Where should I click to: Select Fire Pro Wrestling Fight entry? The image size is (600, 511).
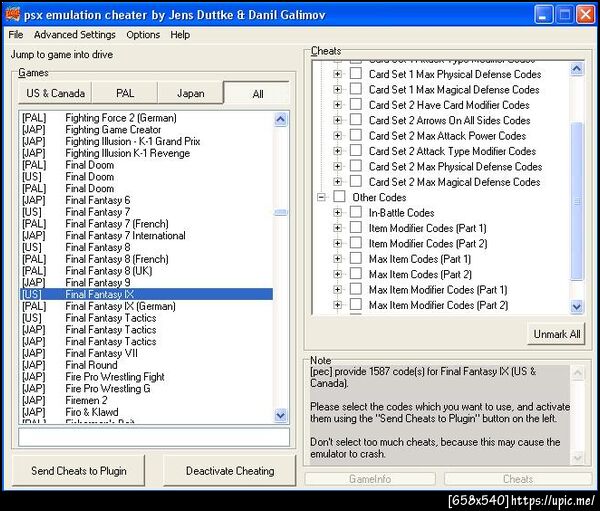[x=147, y=377]
